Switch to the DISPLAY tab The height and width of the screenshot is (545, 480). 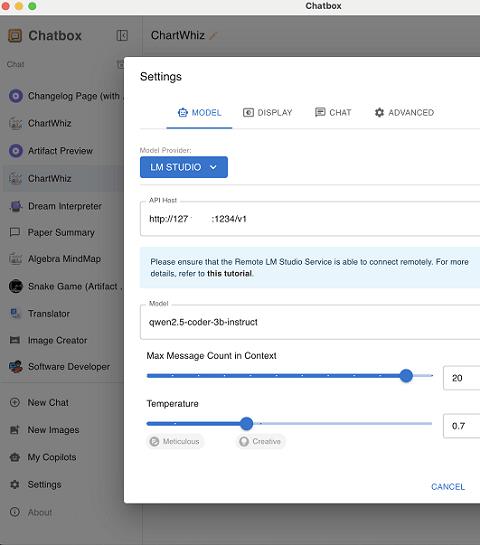[268, 113]
